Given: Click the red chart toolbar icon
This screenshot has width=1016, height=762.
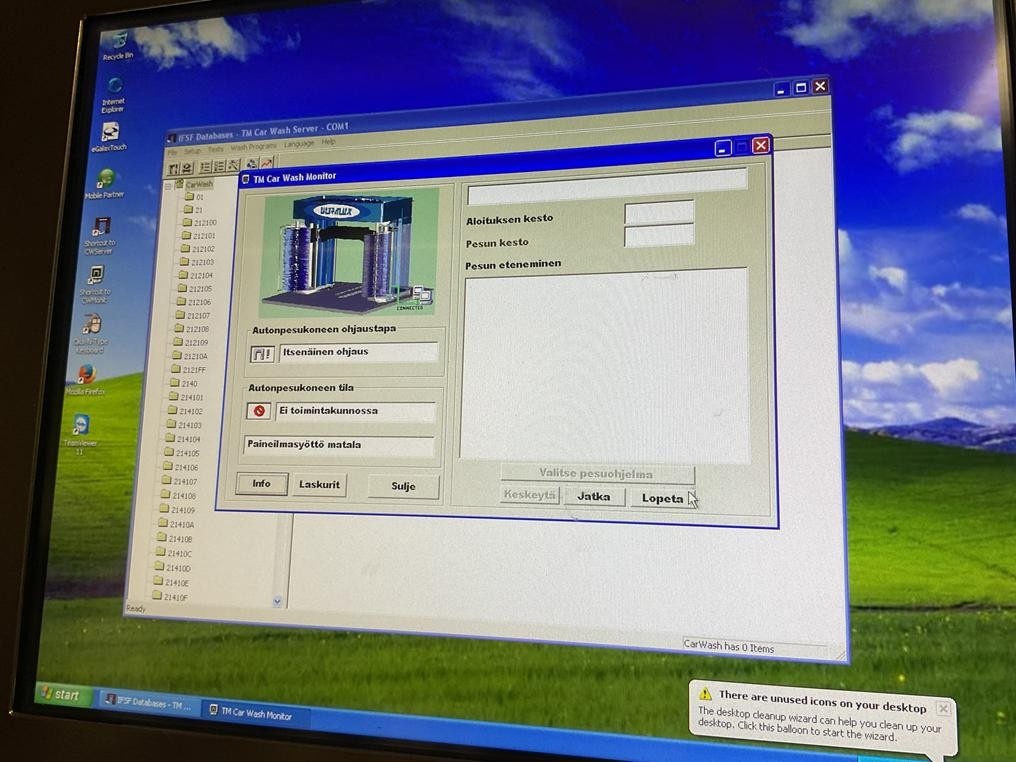Looking at the screenshot, I should (266, 163).
